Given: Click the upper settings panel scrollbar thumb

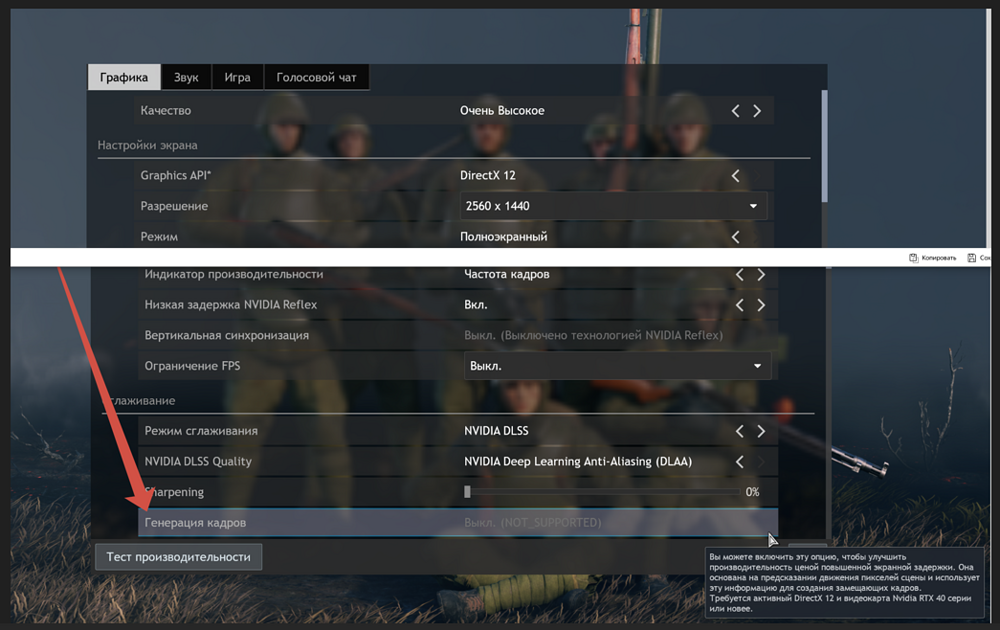Looking at the screenshot, I should (825, 146).
